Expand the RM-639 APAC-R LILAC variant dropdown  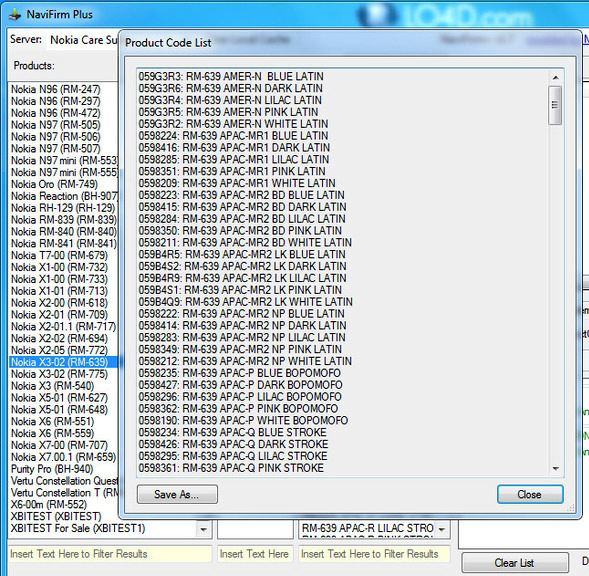tap(442, 529)
